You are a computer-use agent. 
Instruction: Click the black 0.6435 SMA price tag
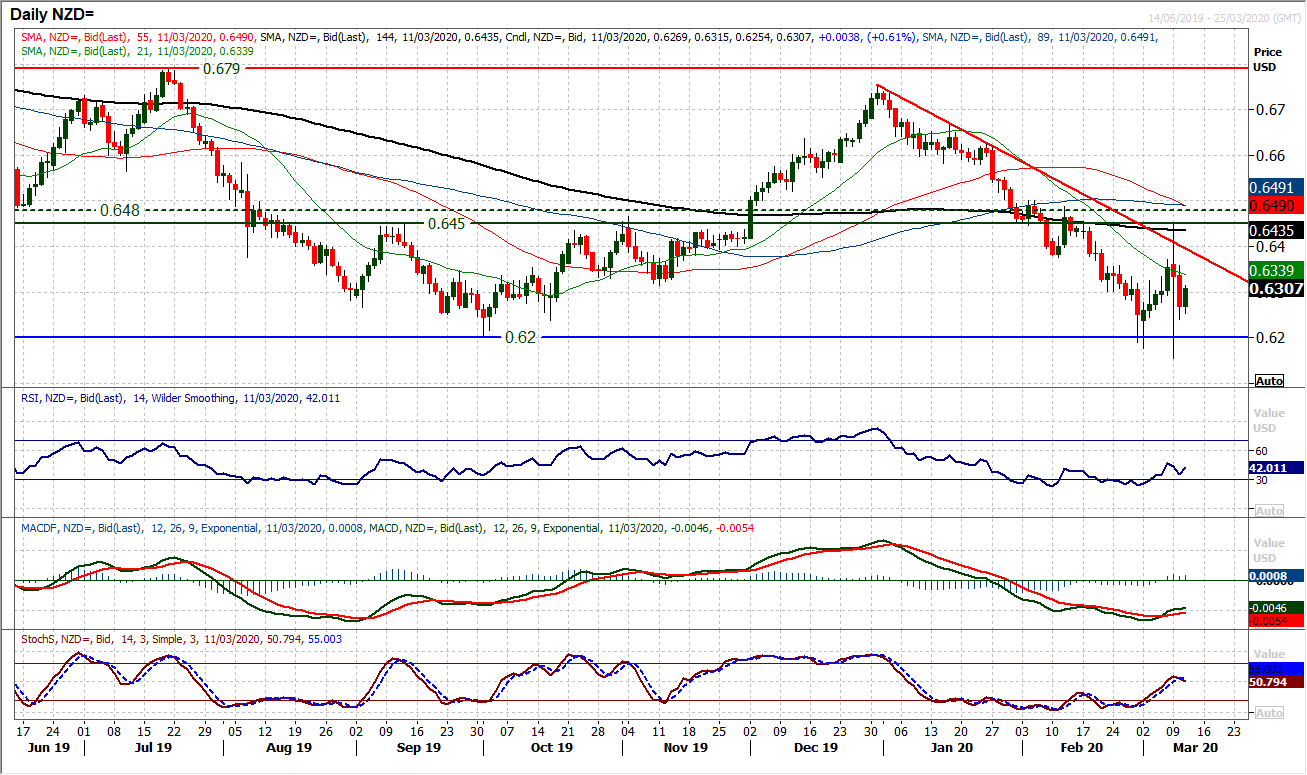[1277, 230]
